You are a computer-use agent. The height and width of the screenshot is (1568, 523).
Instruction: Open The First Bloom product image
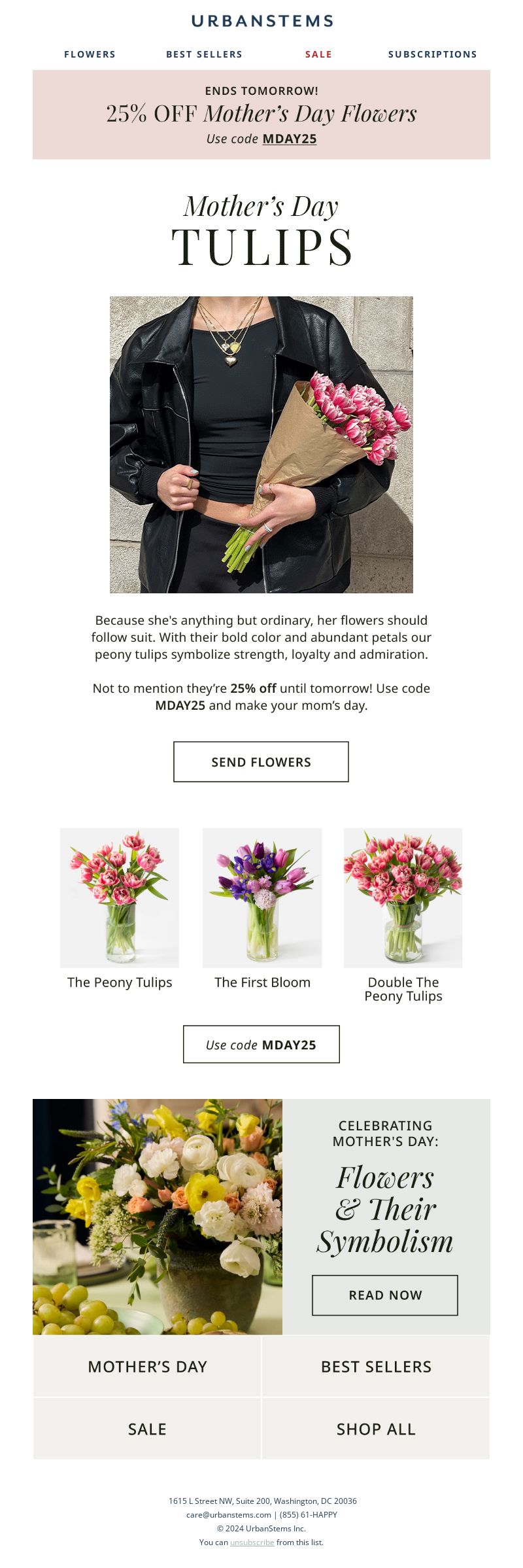[x=262, y=897]
